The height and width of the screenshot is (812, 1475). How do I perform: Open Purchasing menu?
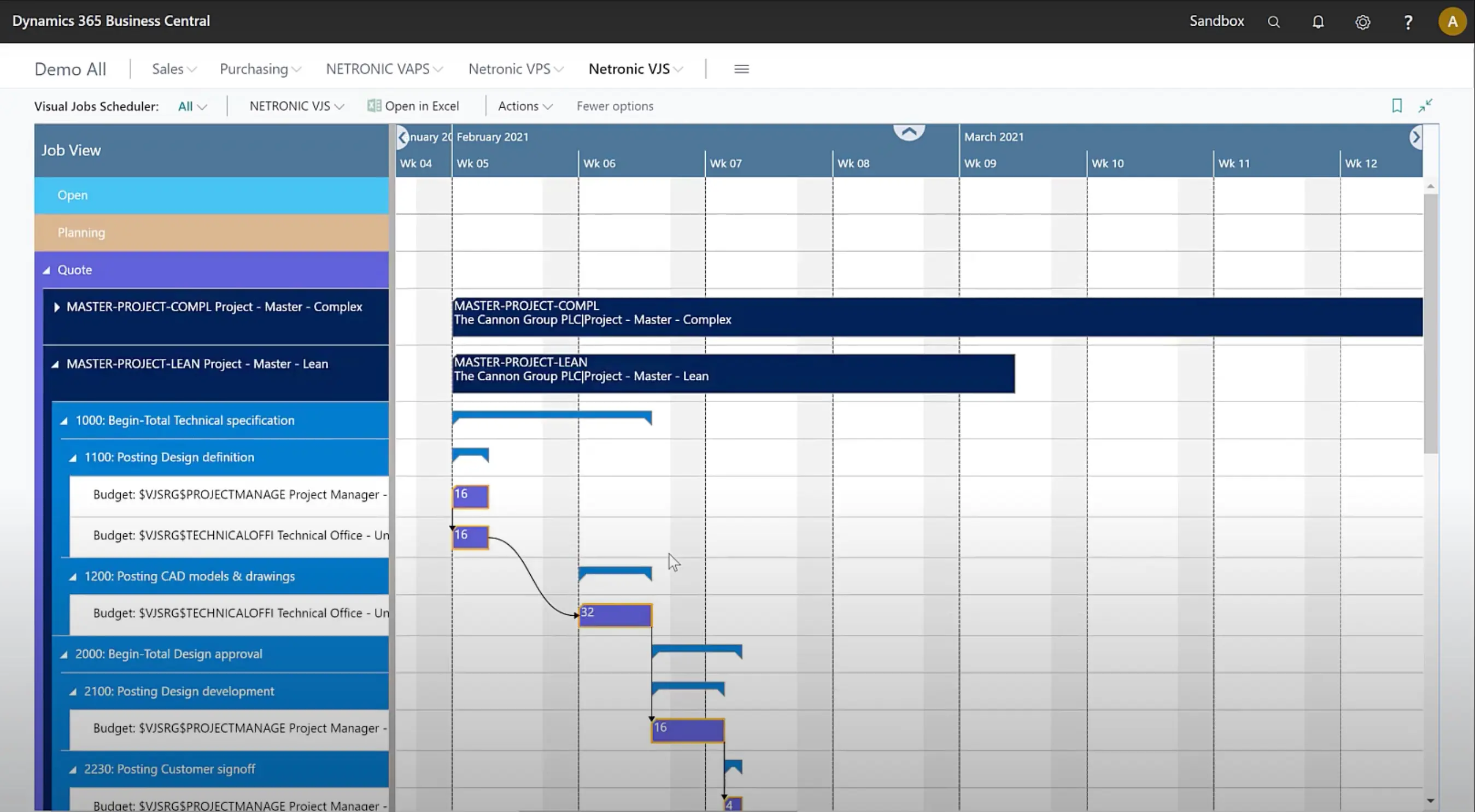click(261, 69)
